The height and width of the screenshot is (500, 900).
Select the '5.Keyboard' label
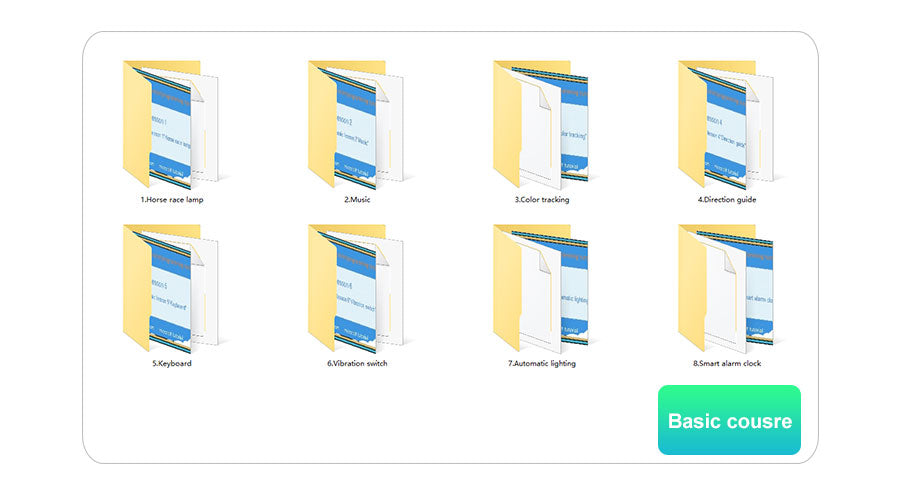[172, 363]
